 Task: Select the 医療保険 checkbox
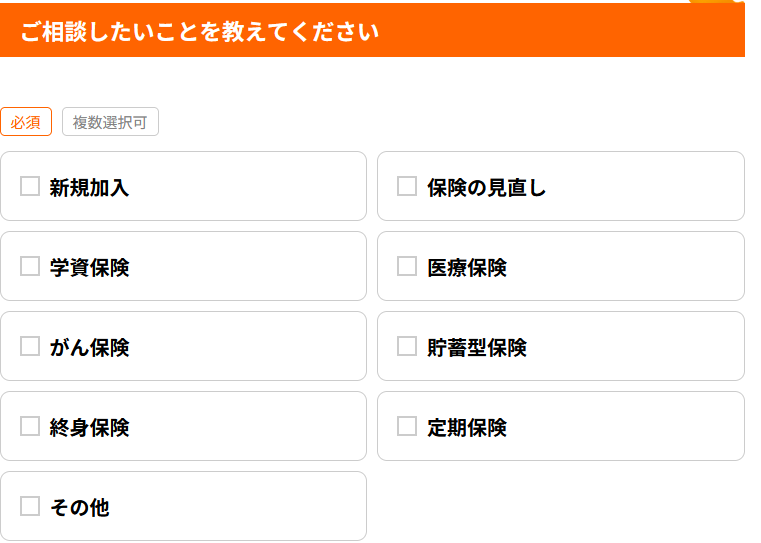(407, 266)
